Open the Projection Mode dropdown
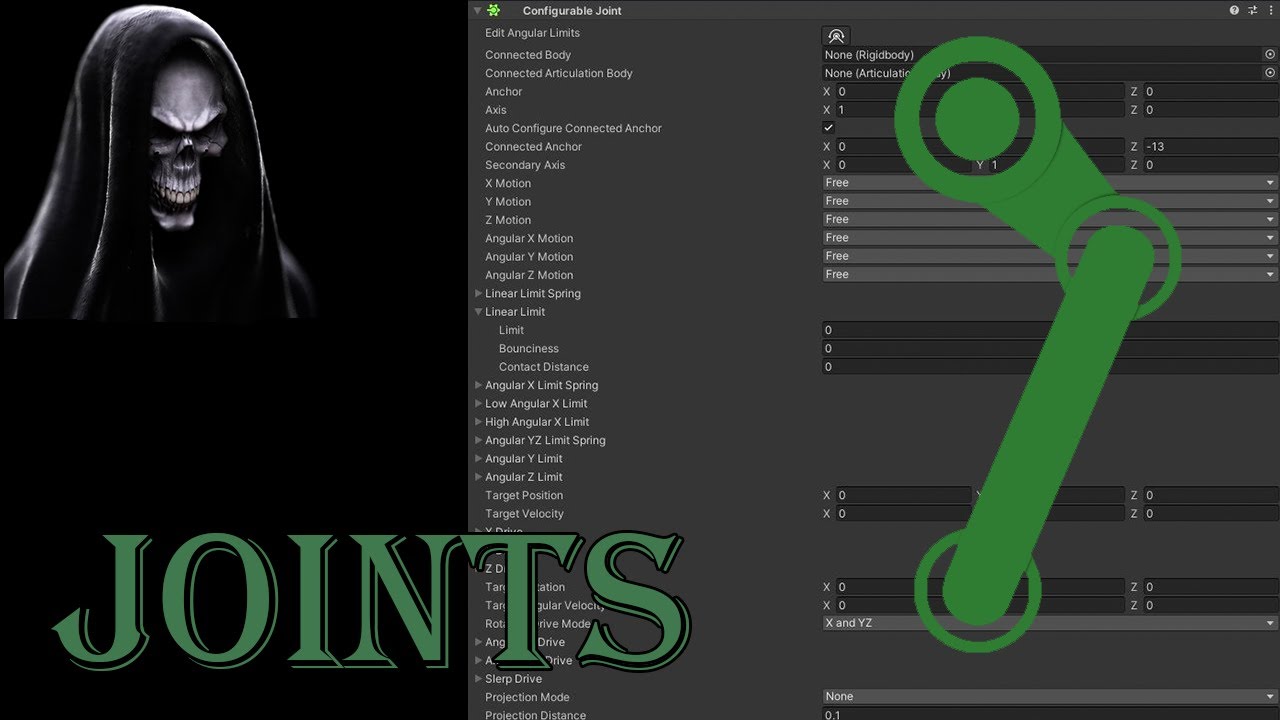Screen dimensions: 1280x720 [1050, 696]
